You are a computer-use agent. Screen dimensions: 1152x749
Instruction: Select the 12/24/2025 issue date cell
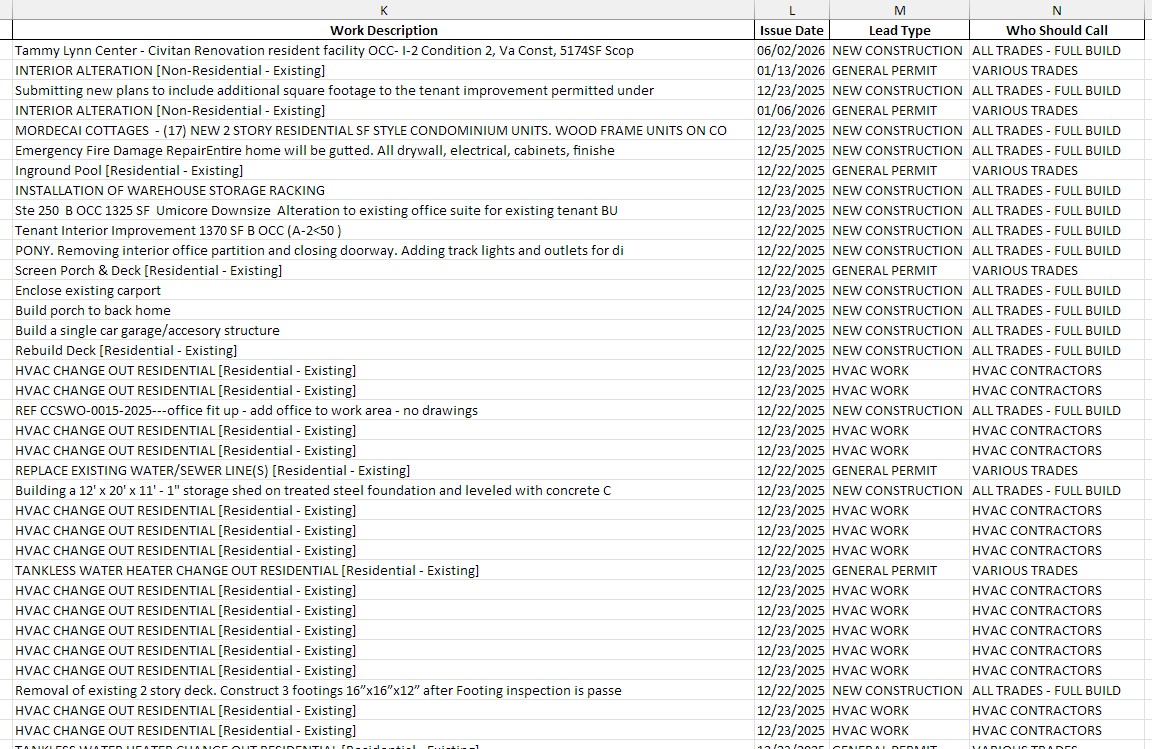coord(791,310)
